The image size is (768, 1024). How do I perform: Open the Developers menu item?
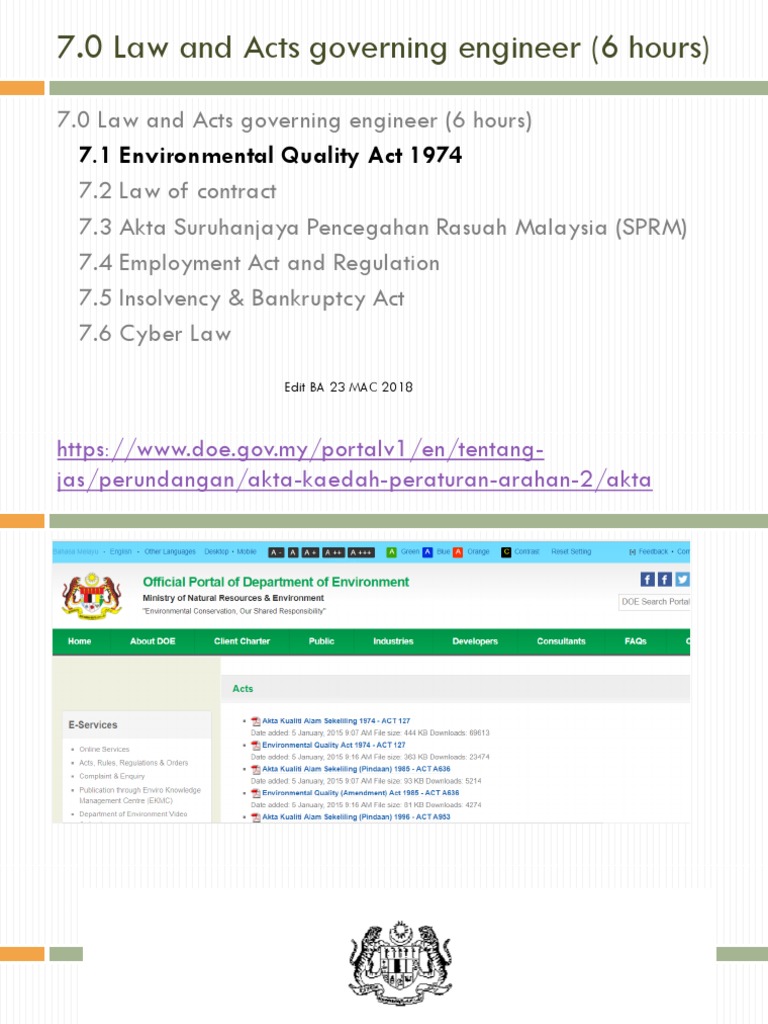[475, 641]
